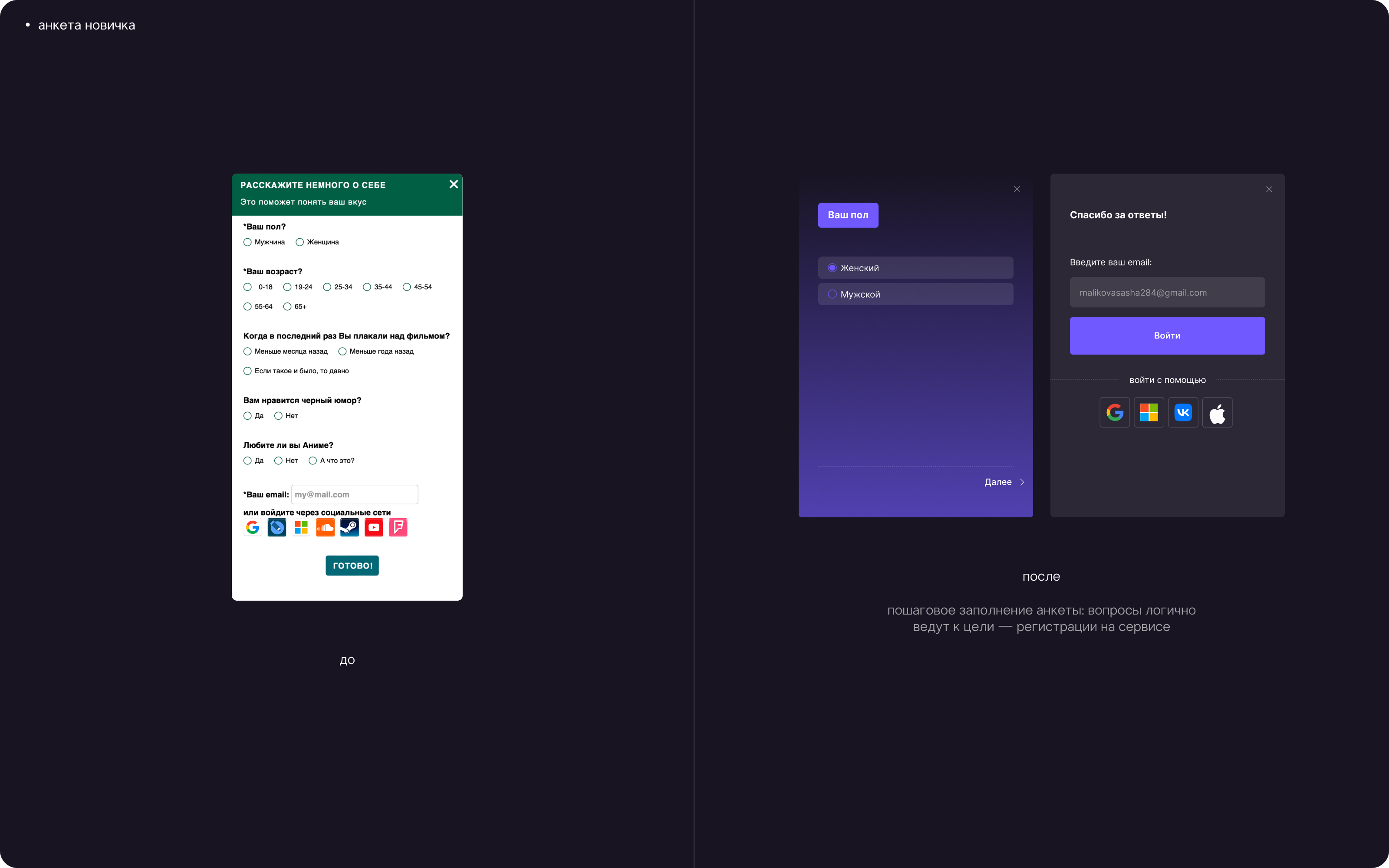Select "А что это?" anime answer
The image size is (1389, 868).
tap(313, 460)
